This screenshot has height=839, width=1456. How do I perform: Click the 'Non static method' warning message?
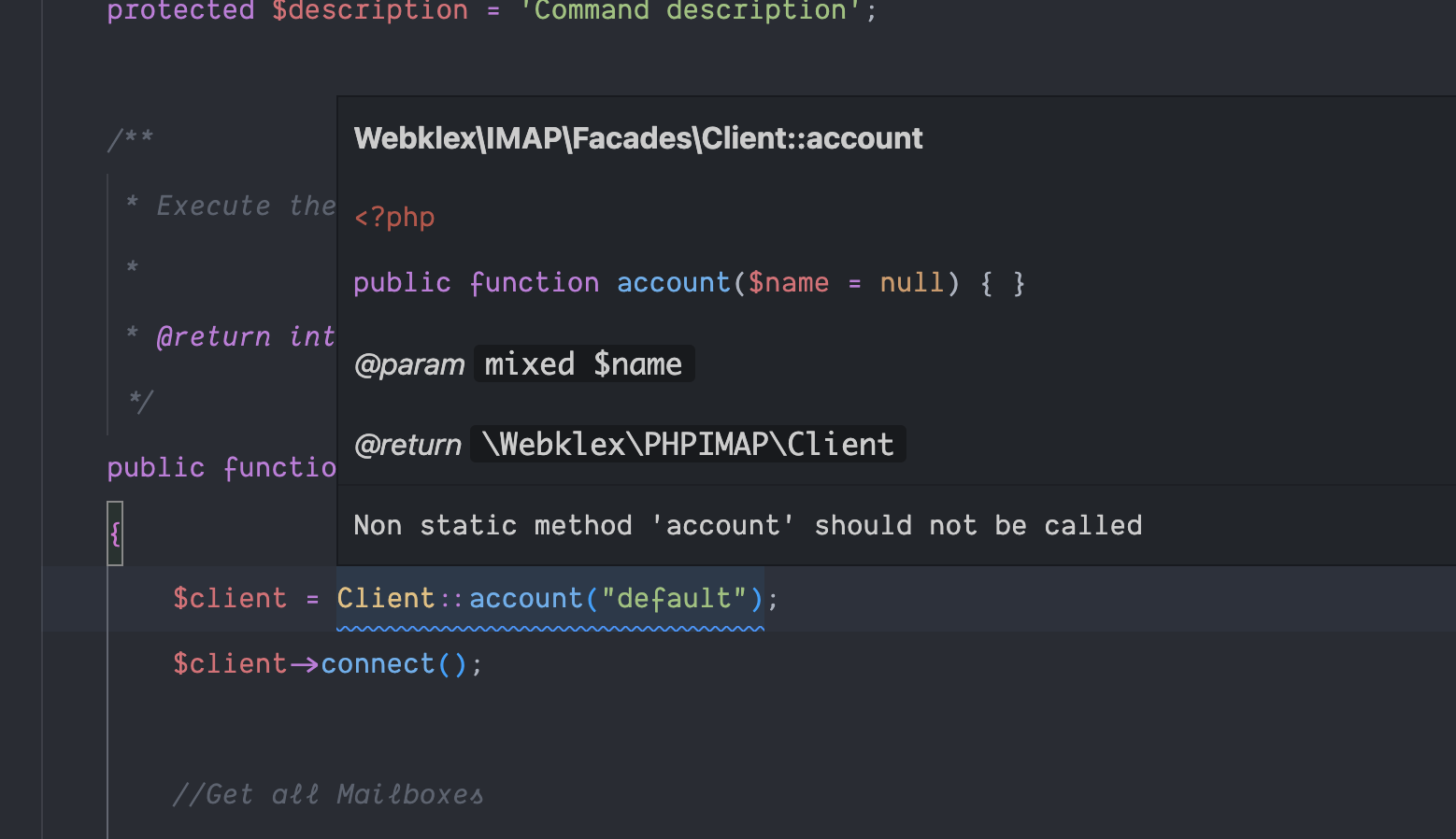pos(748,525)
